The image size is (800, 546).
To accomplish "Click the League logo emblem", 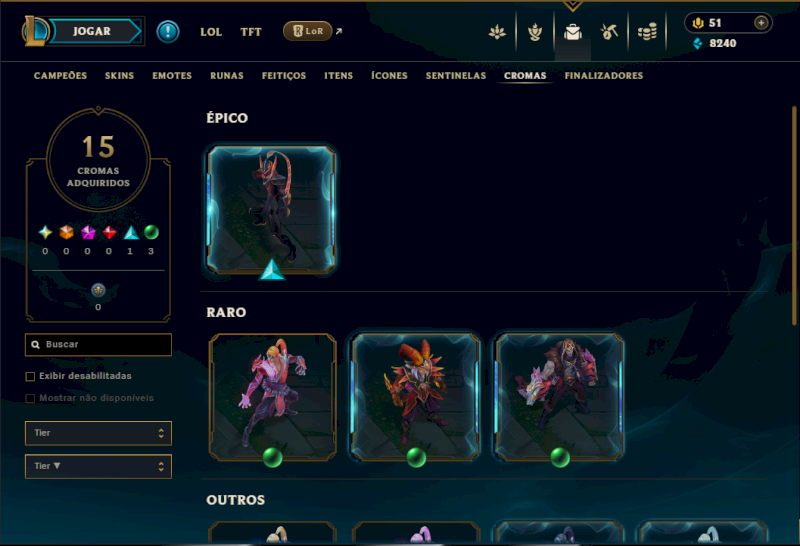I will [35, 31].
